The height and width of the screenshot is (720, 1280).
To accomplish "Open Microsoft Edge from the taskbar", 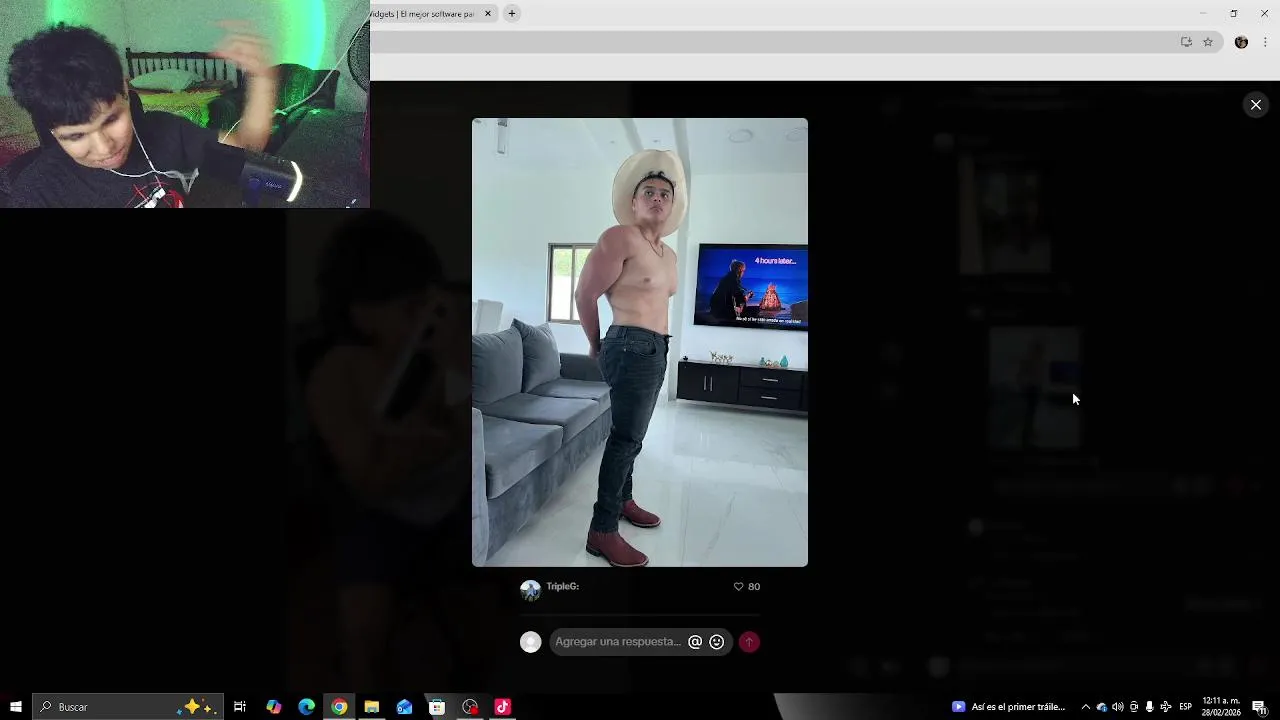I will [x=307, y=707].
